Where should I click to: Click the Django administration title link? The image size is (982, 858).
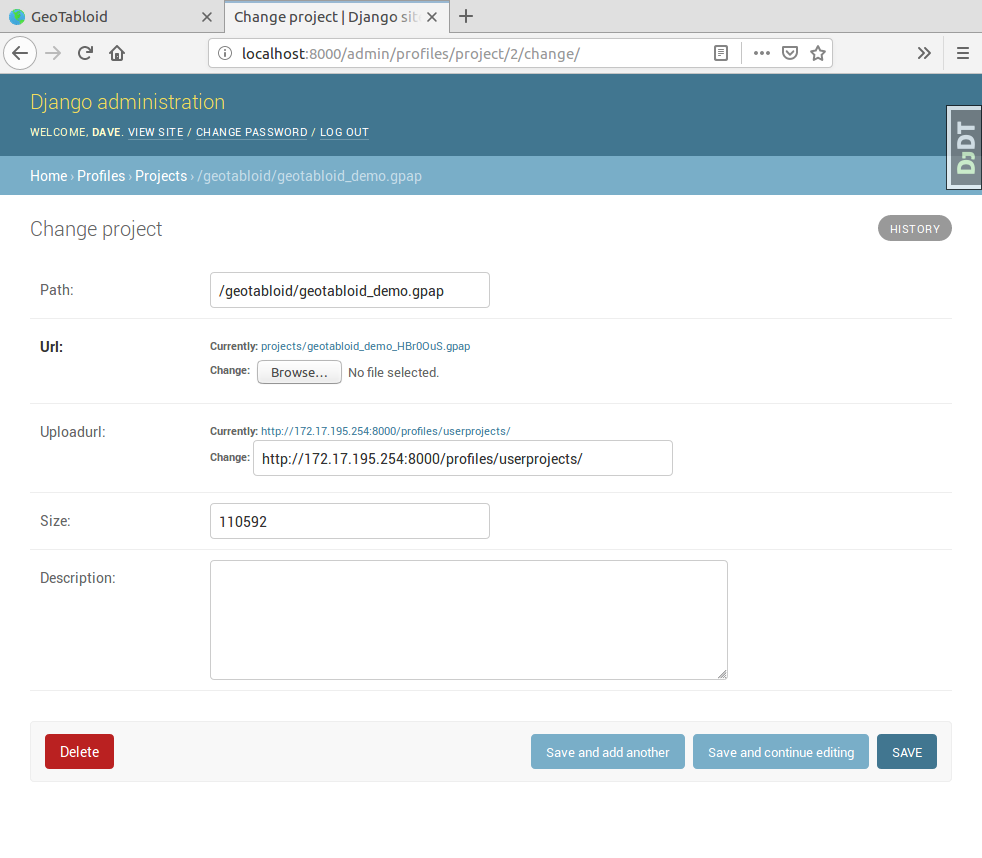click(x=127, y=102)
